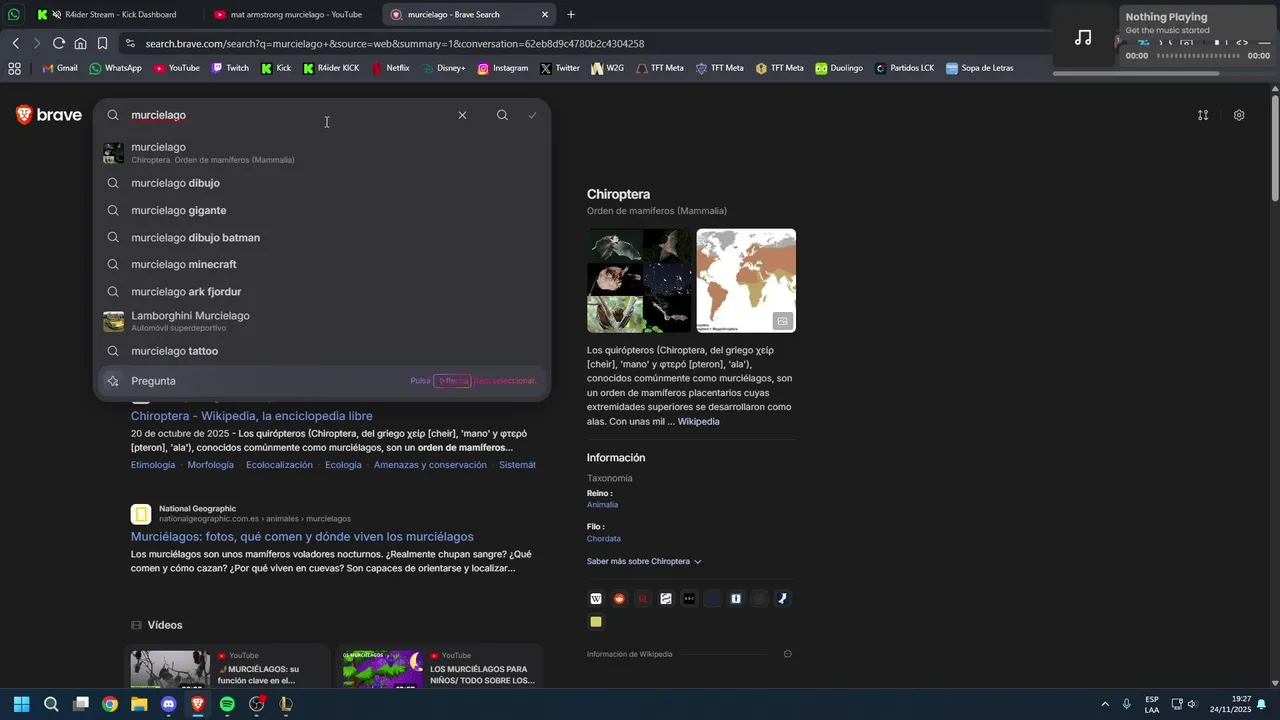
Task: Open Windows Start menu
Action: point(21,704)
